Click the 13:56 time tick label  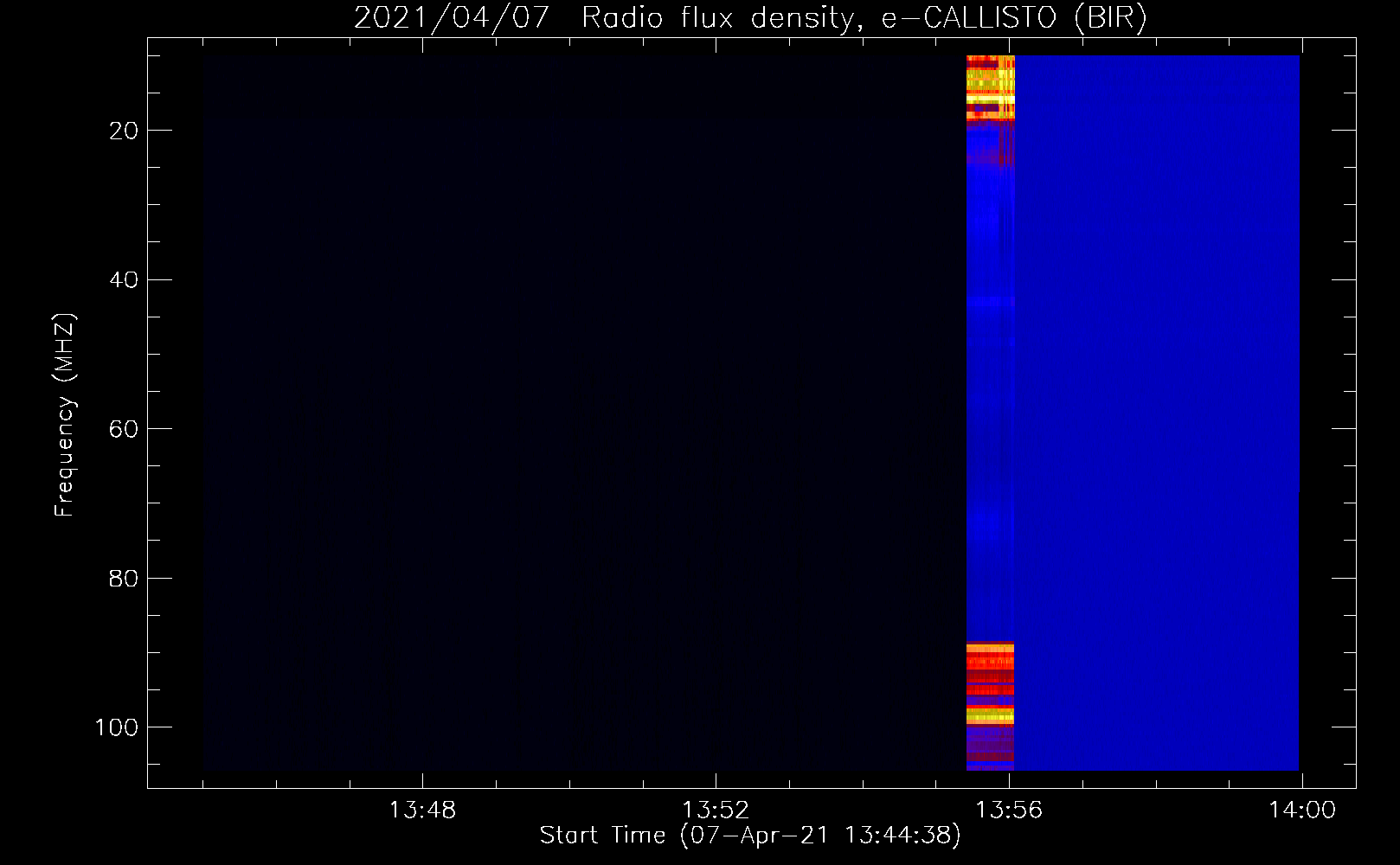point(1009,811)
